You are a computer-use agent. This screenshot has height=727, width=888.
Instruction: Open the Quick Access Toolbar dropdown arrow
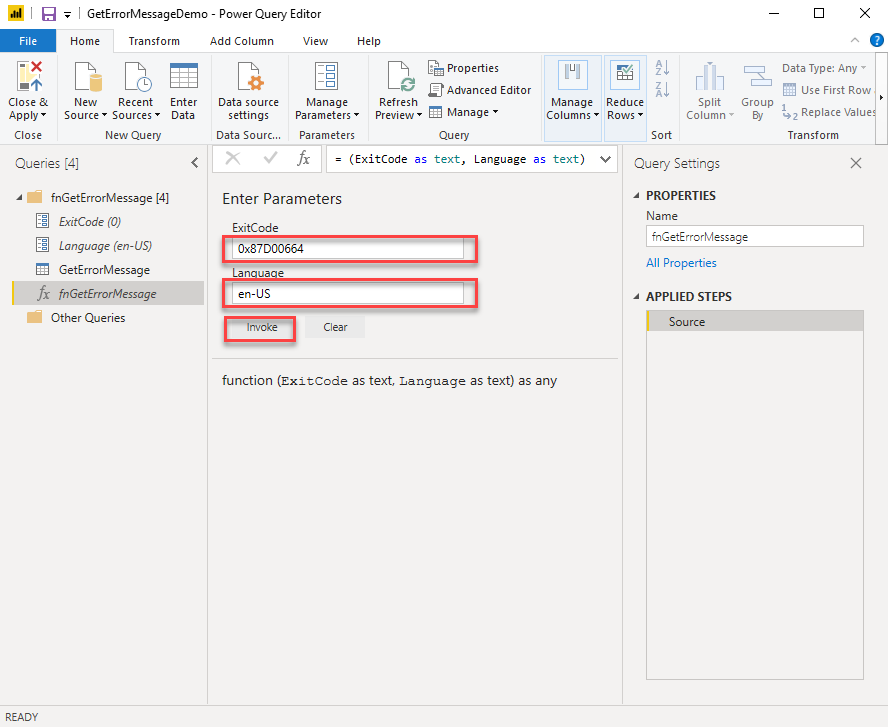coord(67,15)
